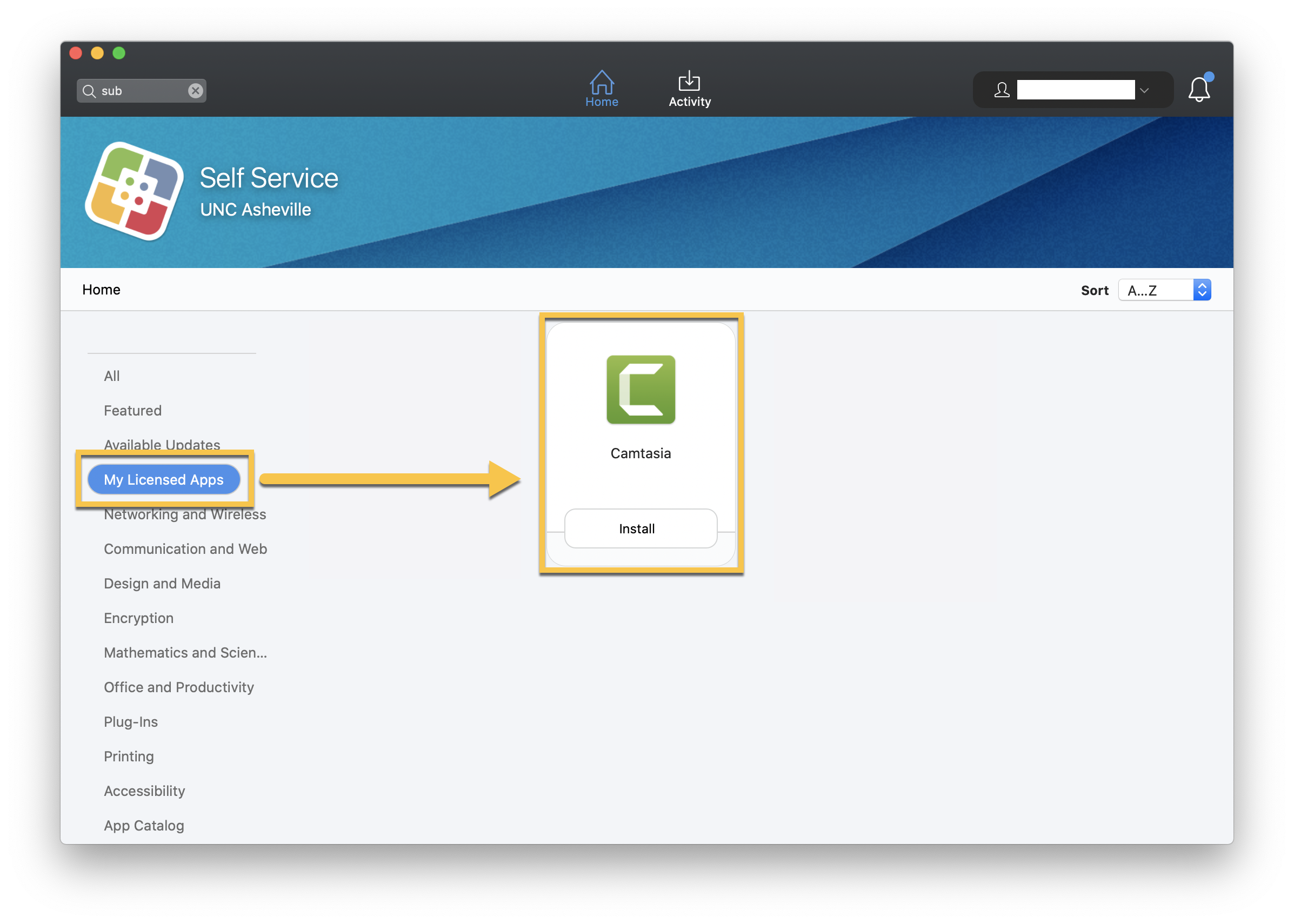Install the Camtasia app

640,528
